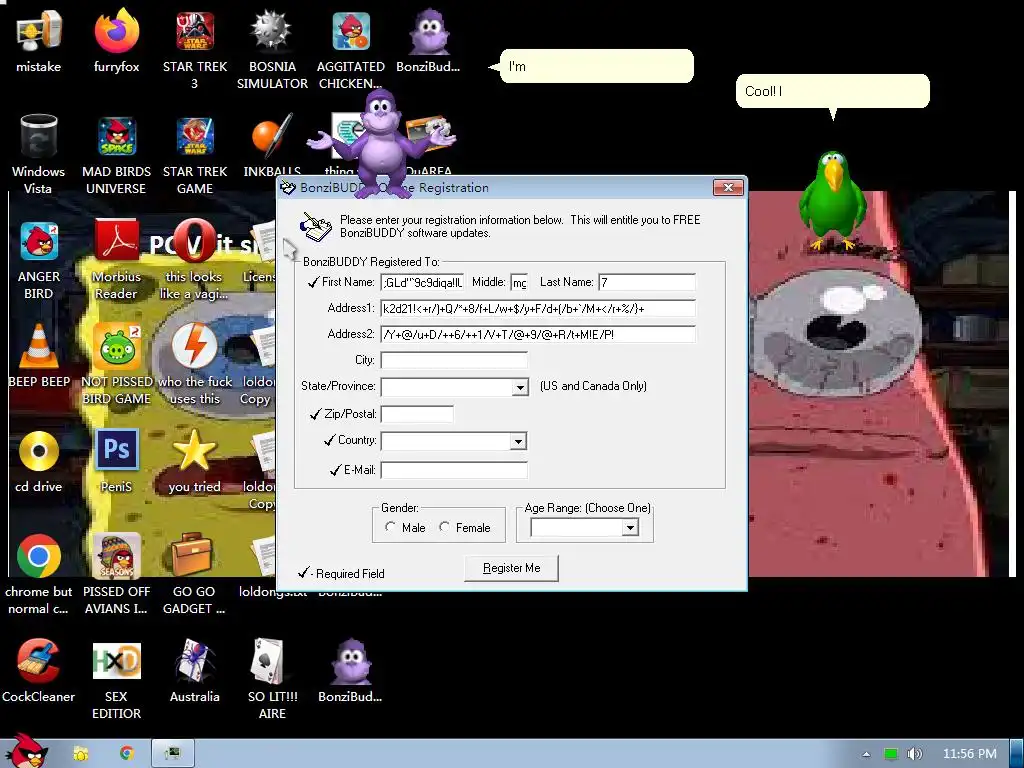Screen dimensions: 1024x768
Task: Open PISSED OFF AVIANS seasons icon
Action: point(116,557)
